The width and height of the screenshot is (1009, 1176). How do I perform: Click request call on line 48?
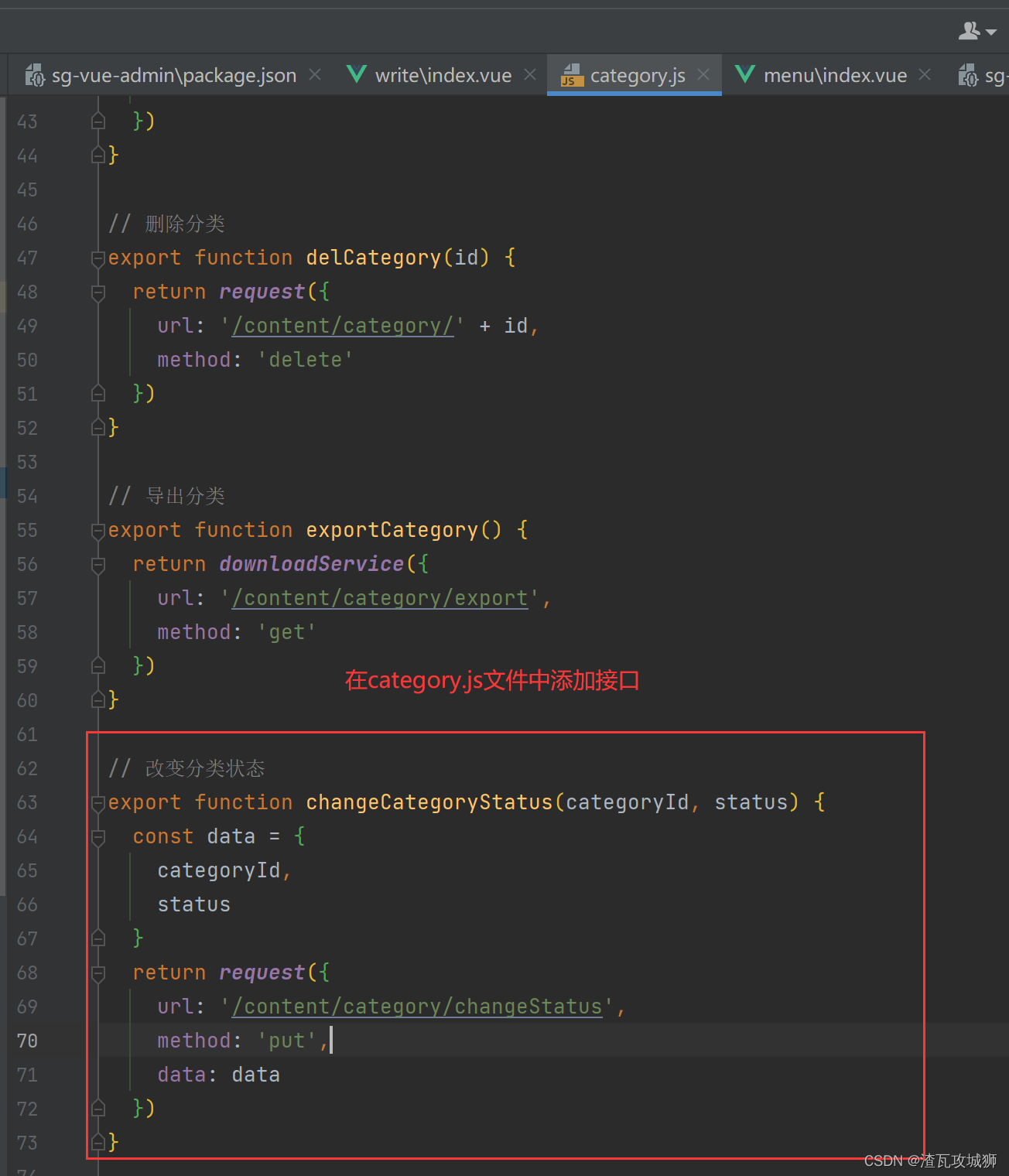[x=262, y=292]
